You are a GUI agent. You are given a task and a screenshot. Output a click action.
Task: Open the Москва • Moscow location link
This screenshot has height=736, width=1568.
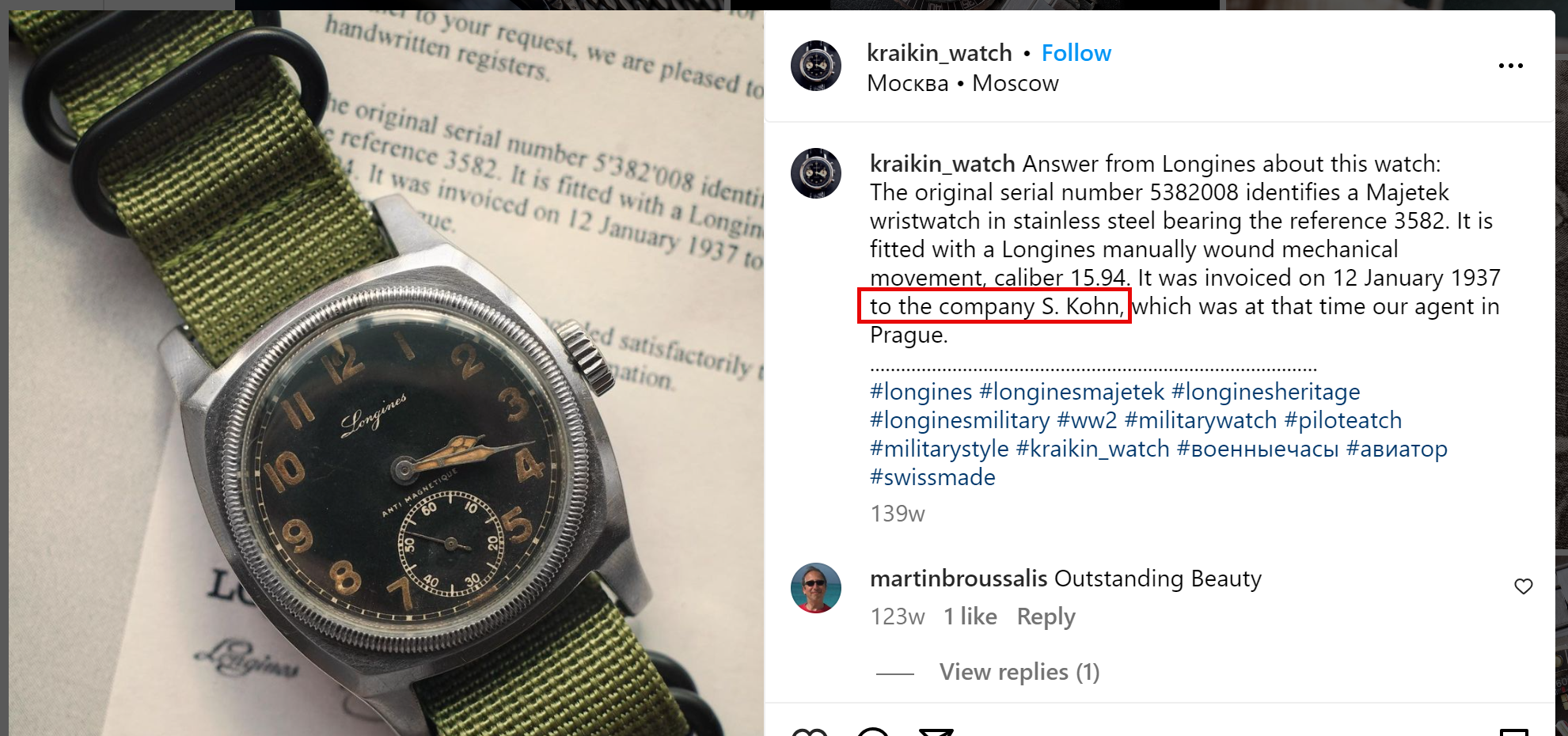click(962, 83)
